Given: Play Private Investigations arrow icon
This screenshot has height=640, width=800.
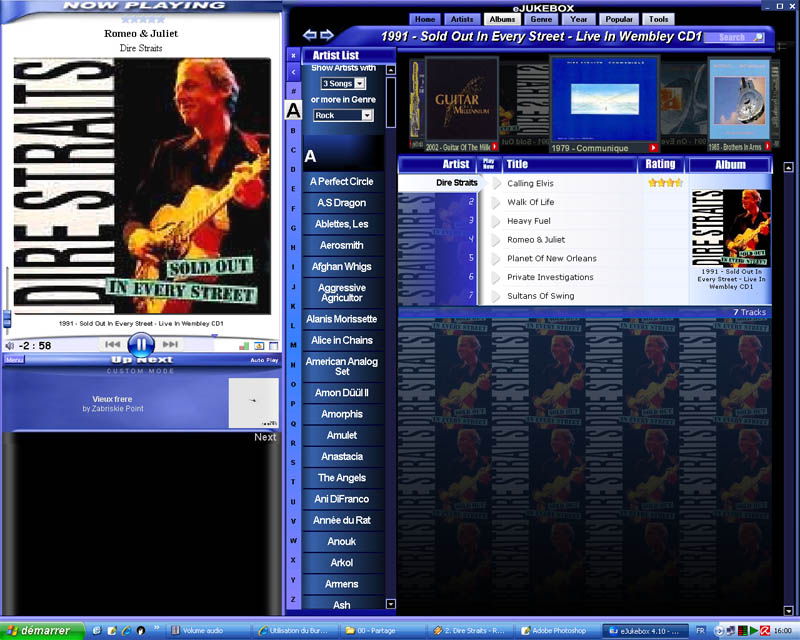Looking at the screenshot, I should click(x=496, y=277).
